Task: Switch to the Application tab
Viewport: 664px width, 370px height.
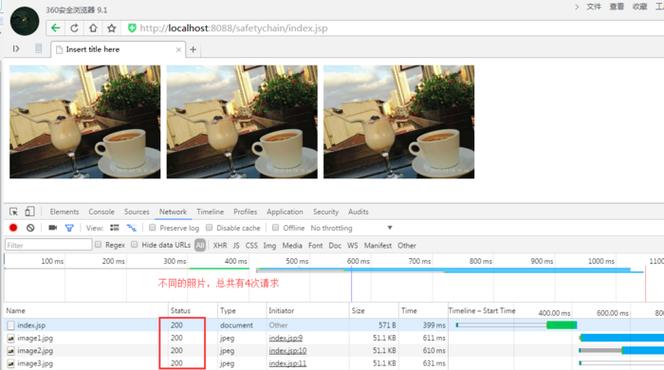Action: coord(285,212)
